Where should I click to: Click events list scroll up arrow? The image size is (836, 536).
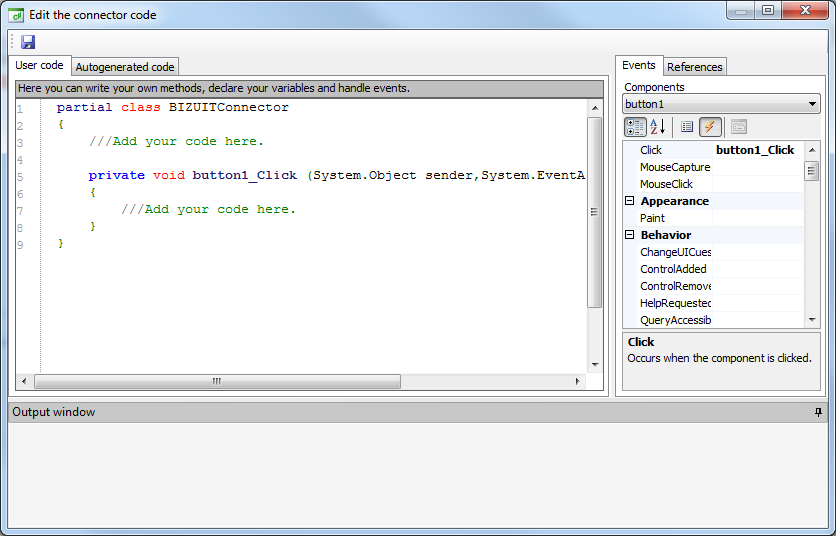point(812,150)
